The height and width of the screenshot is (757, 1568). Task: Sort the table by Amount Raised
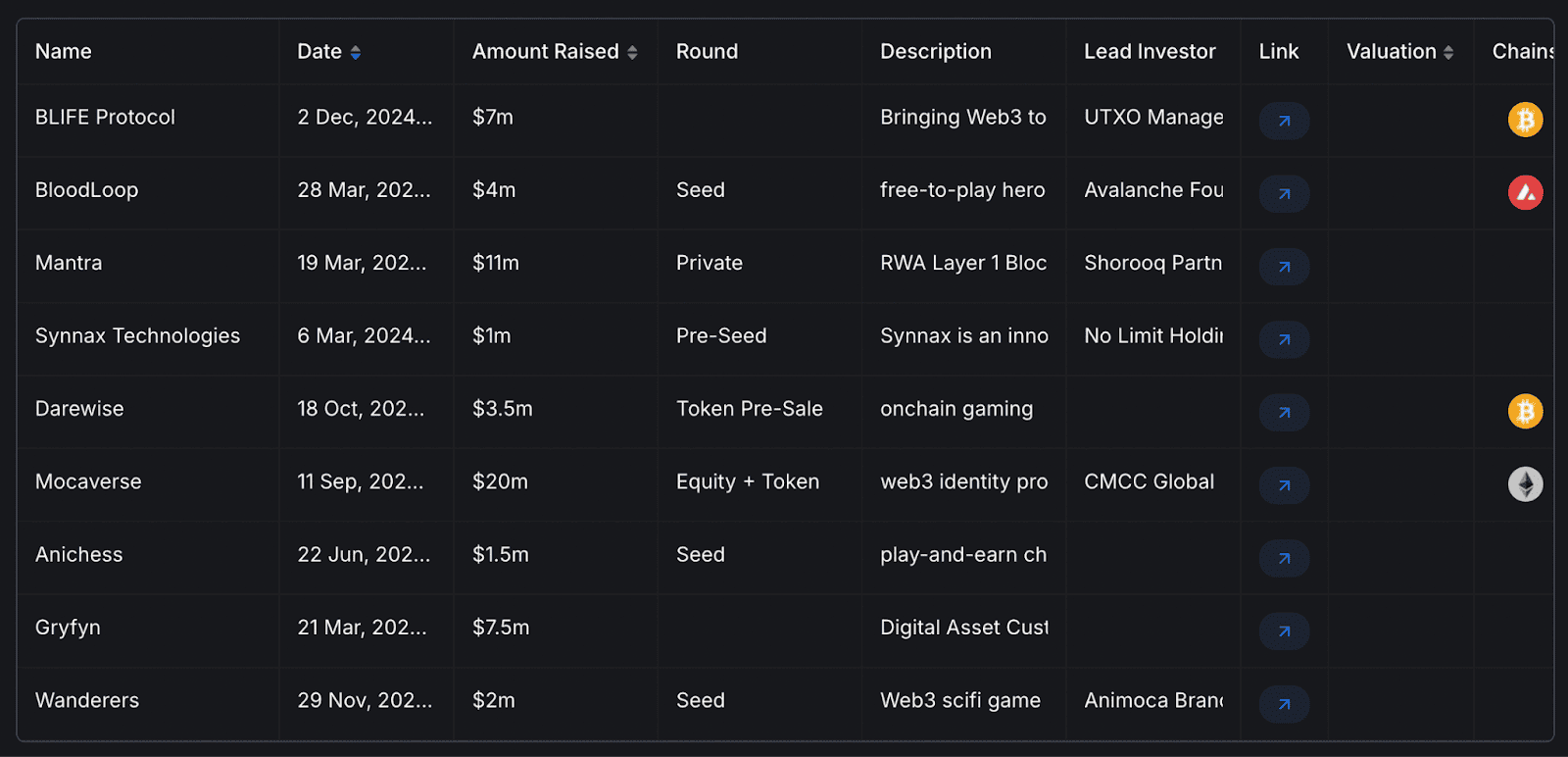click(x=633, y=51)
